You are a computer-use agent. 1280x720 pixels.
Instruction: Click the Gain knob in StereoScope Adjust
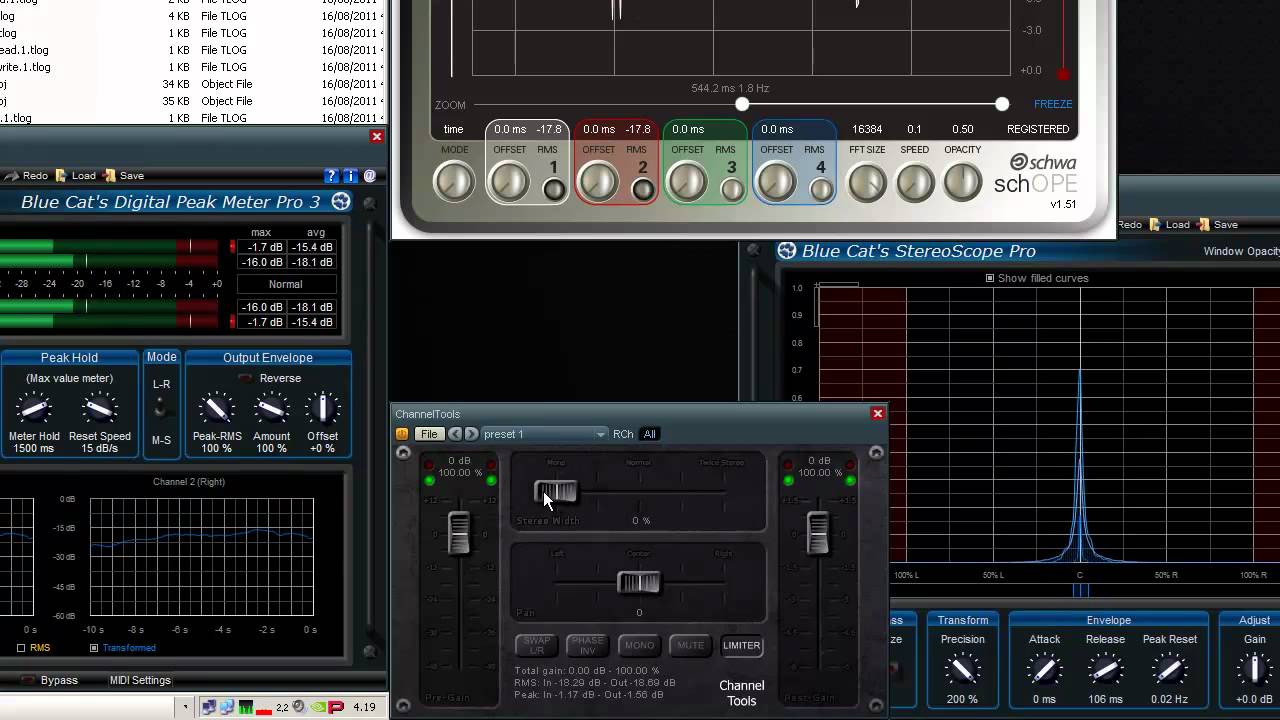[x=1254, y=670]
